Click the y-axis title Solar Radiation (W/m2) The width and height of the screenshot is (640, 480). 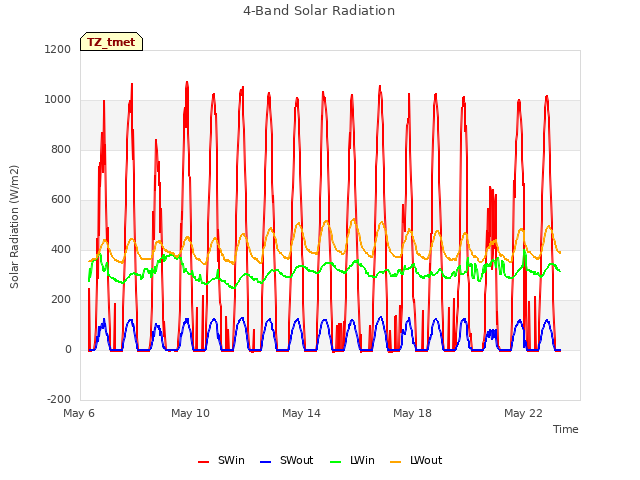14,227
